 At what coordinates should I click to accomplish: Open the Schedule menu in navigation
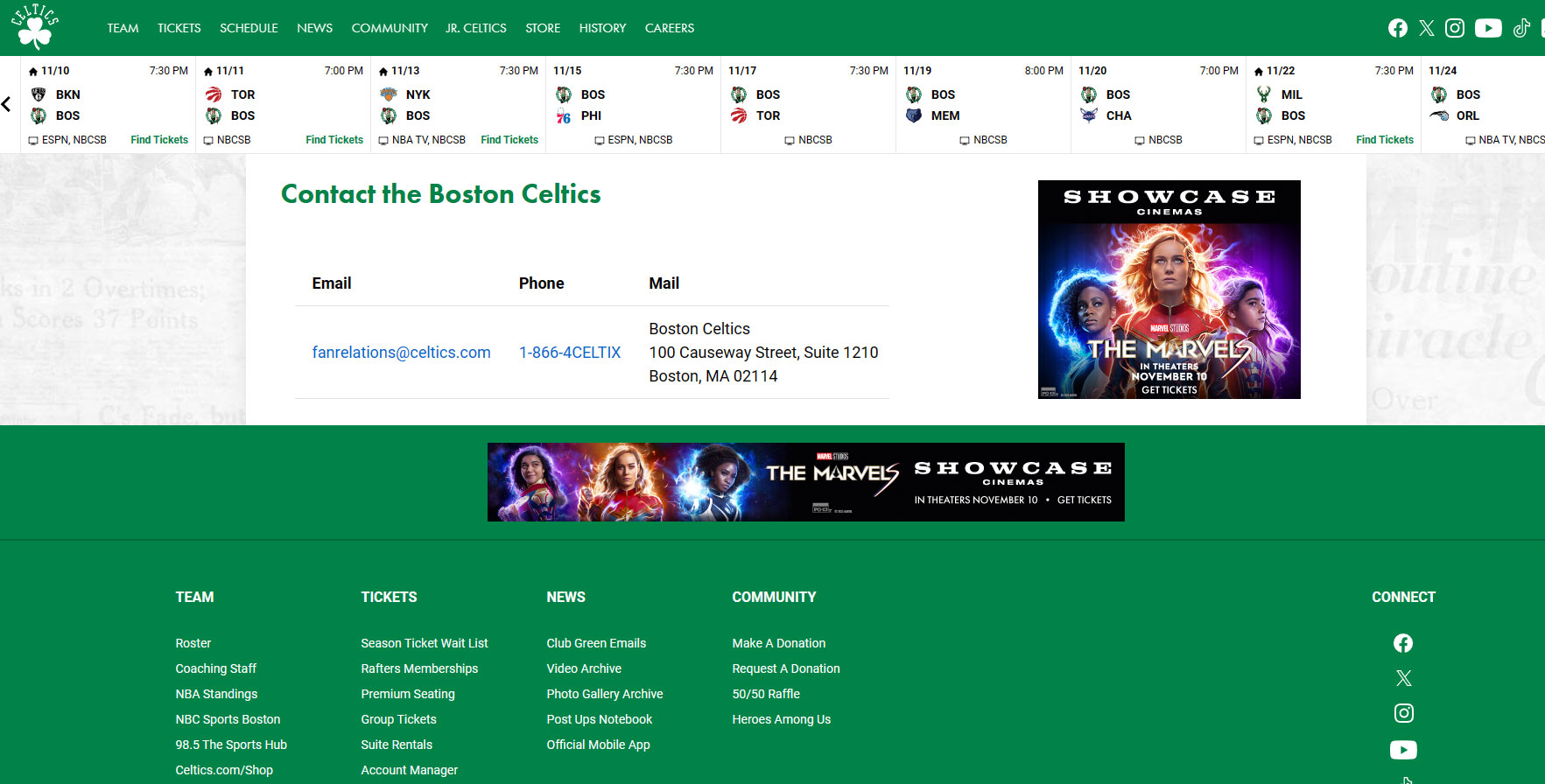click(x=249, y=28)
